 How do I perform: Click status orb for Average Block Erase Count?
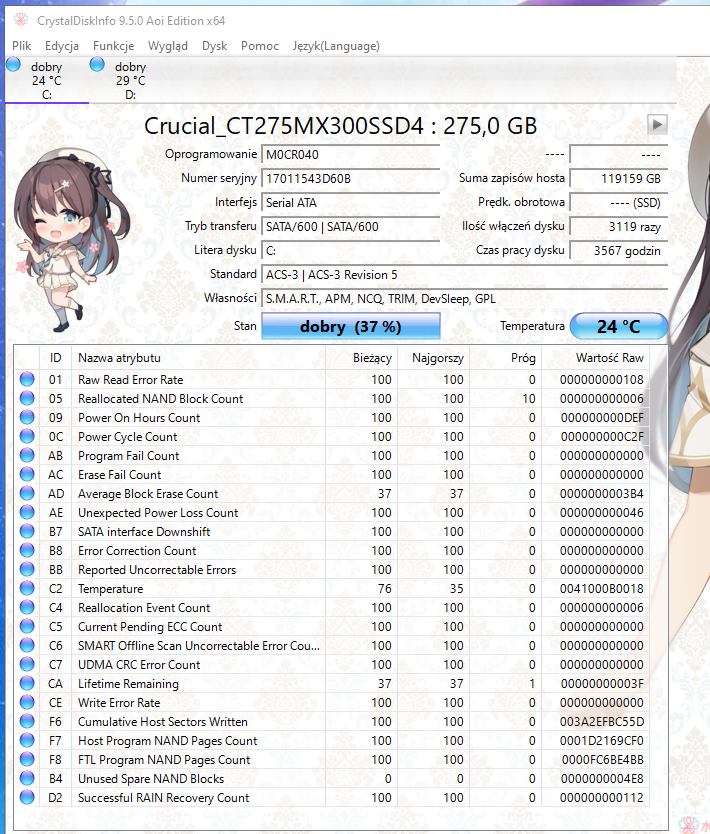pos(27,494)
